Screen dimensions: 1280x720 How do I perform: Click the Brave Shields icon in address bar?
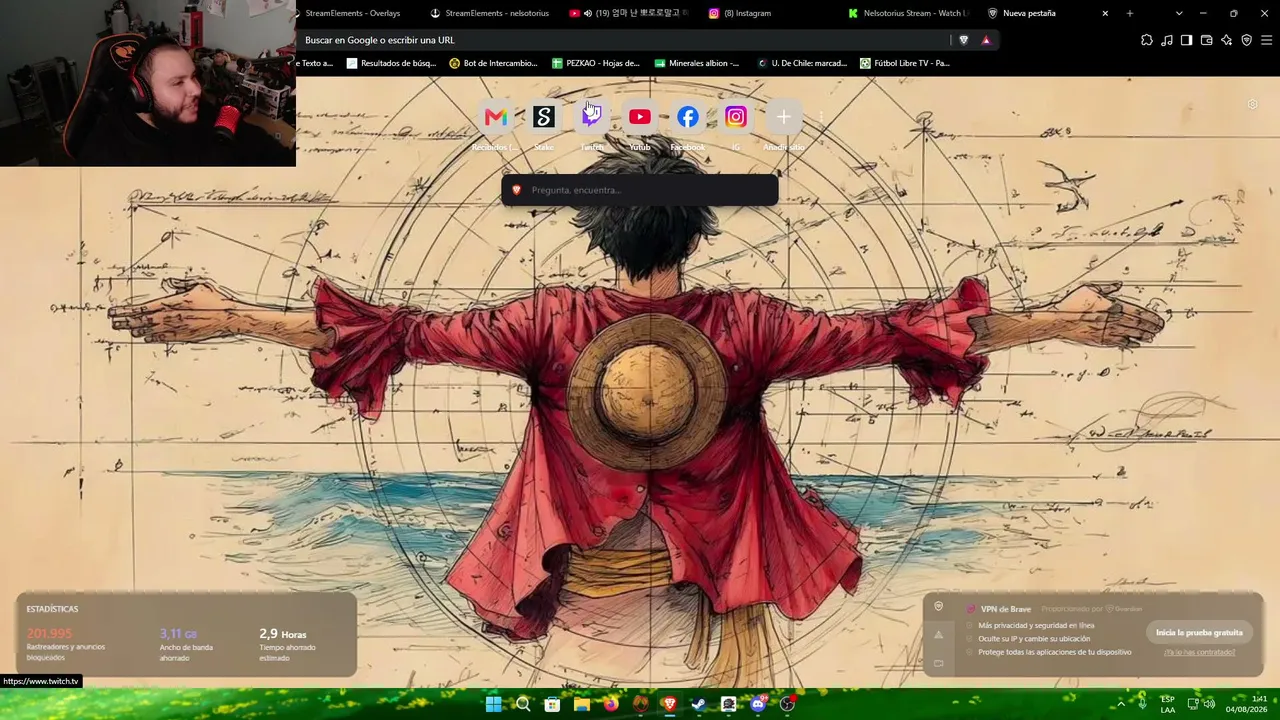click(x=964, y=40)
